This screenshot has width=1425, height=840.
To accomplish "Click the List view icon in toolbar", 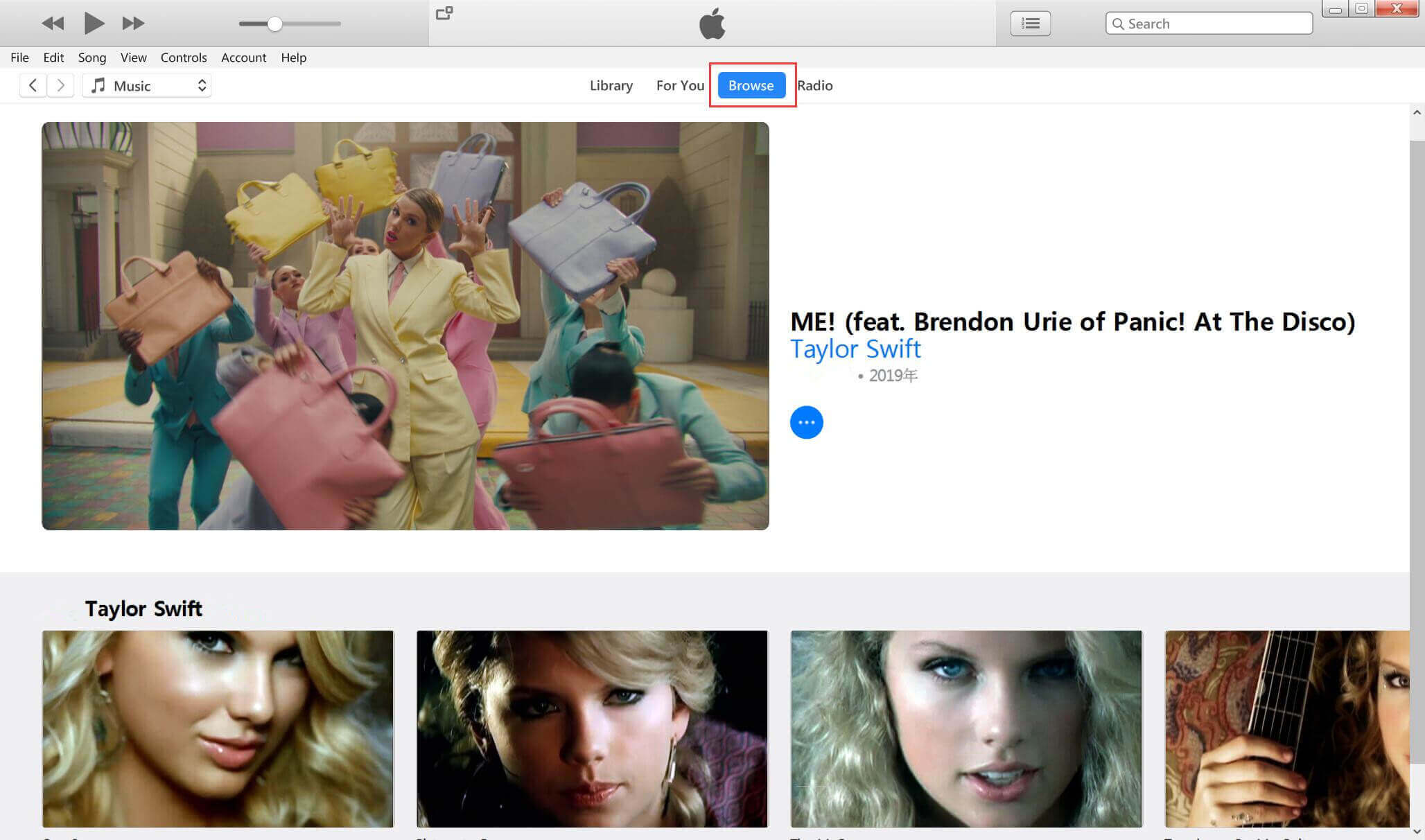I will [1032, 22].
